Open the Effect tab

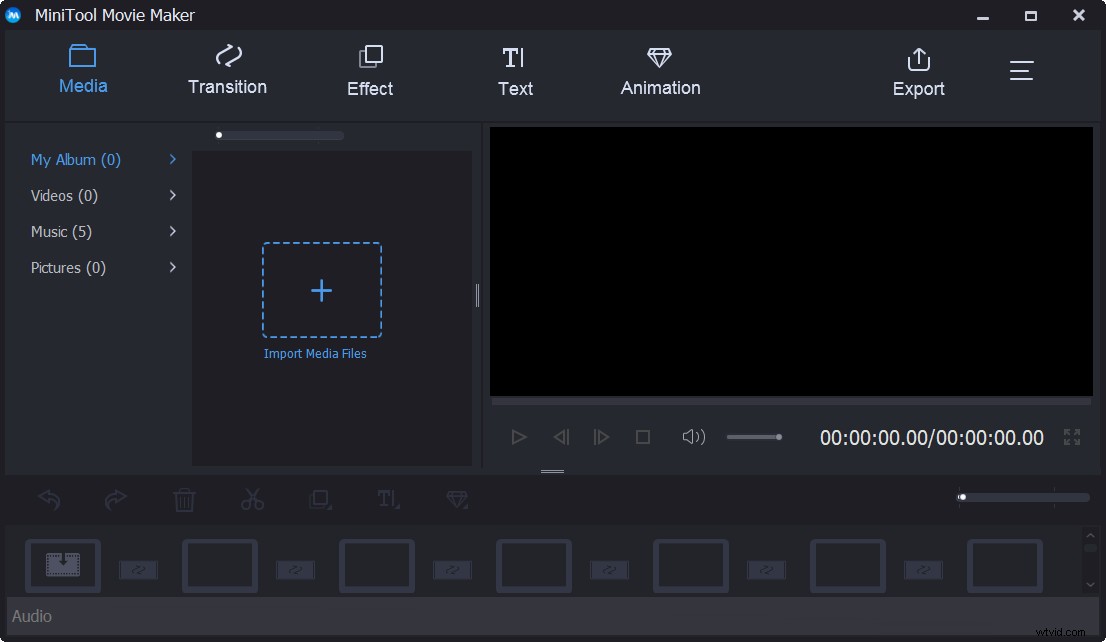coord(370,70)
